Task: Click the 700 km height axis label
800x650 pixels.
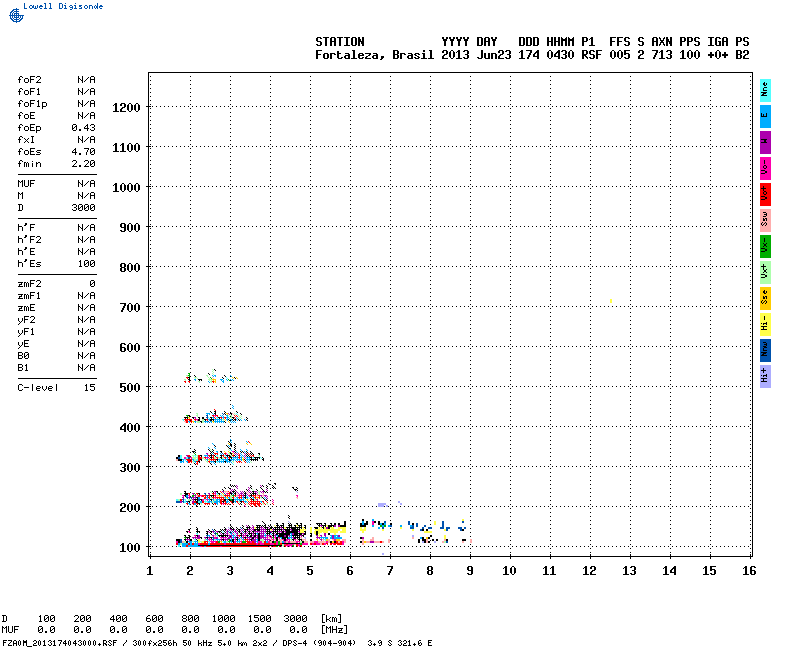Action: click(130, 308)
